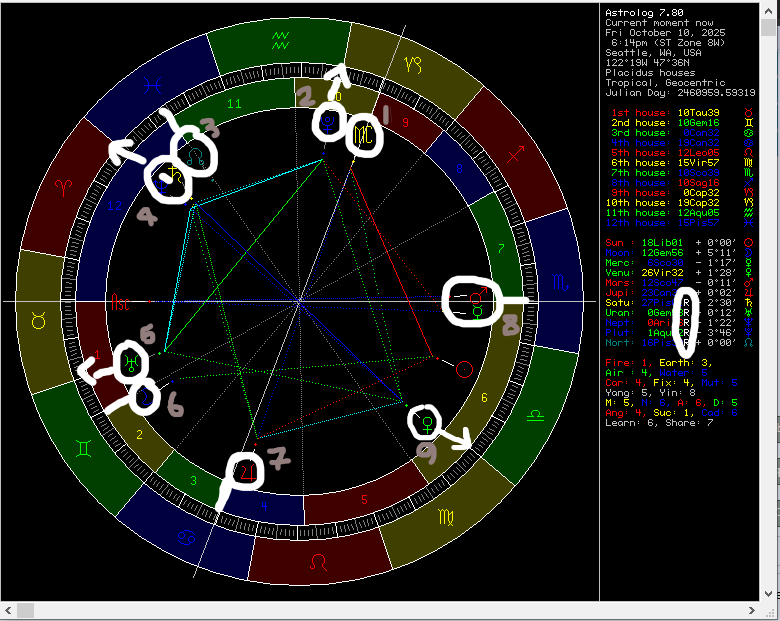780x621 pixels.
Task: Click the red Sun symbol inside the chart
Action: point(463,369)
